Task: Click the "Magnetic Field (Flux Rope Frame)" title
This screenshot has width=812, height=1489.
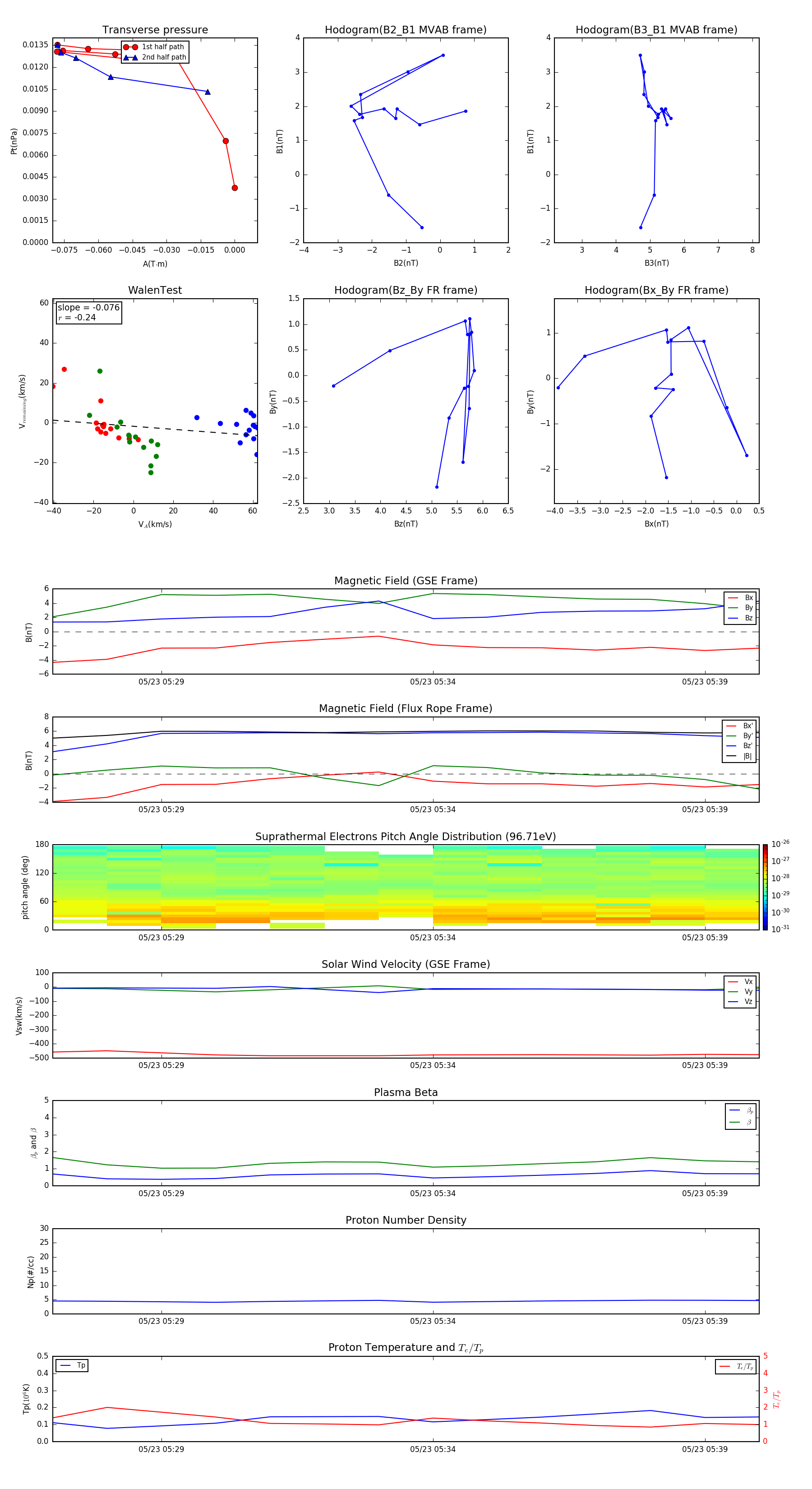Action: tap(406, 709)
